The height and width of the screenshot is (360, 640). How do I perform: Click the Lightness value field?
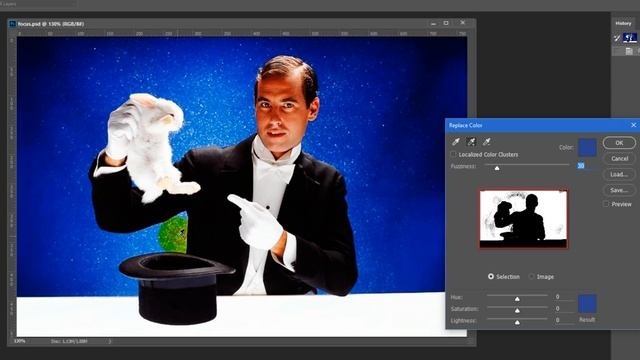563,320
